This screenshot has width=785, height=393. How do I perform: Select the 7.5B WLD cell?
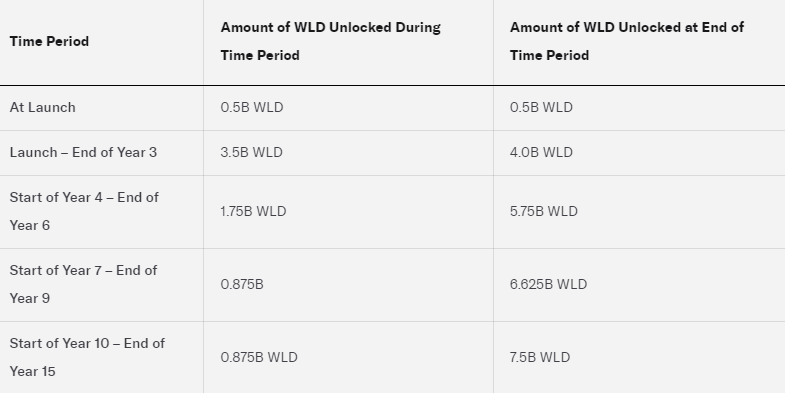click(x=540, y=357)
